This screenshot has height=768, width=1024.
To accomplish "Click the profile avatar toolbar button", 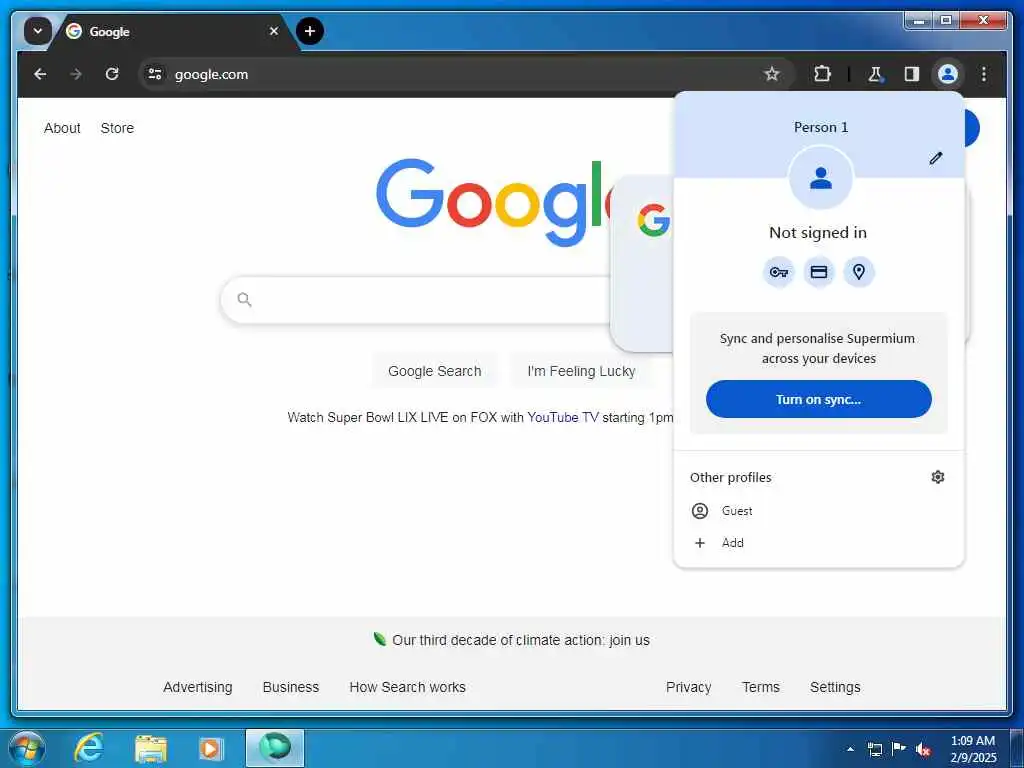I will coord(948,74).
